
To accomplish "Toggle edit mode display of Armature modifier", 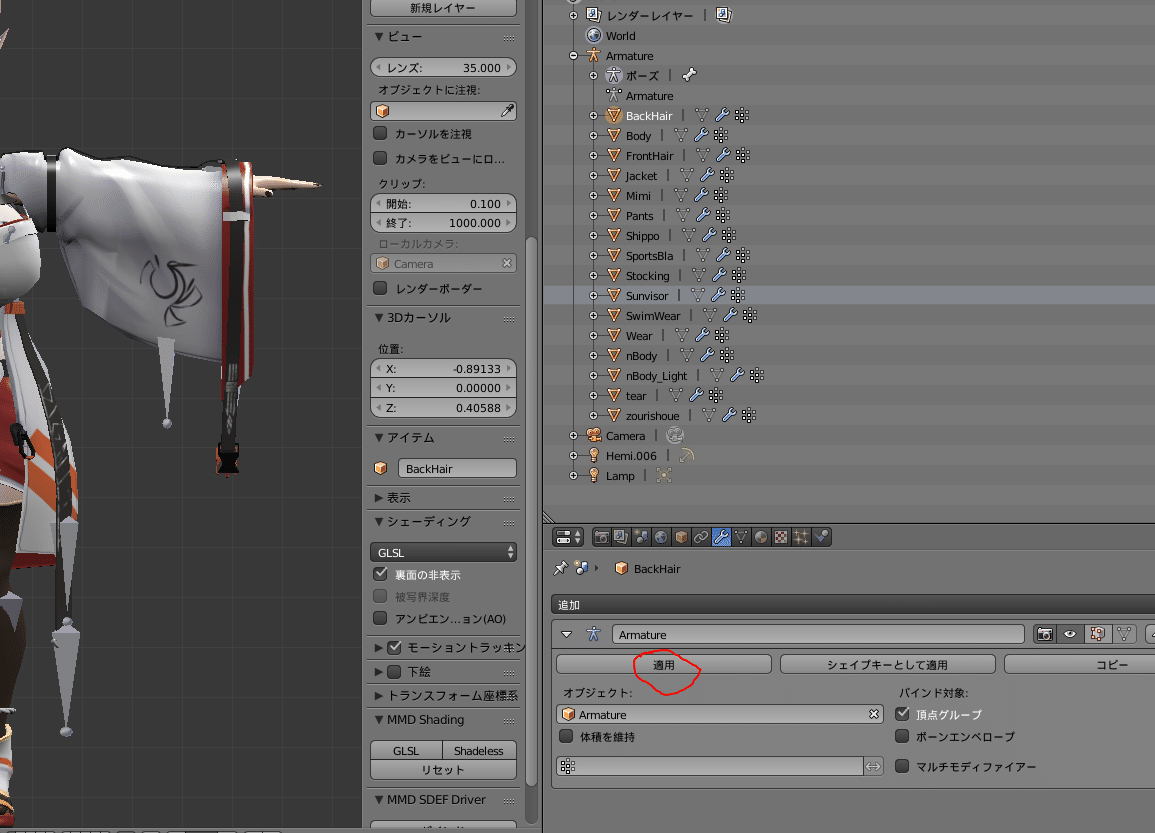I will click(1098, 633).
